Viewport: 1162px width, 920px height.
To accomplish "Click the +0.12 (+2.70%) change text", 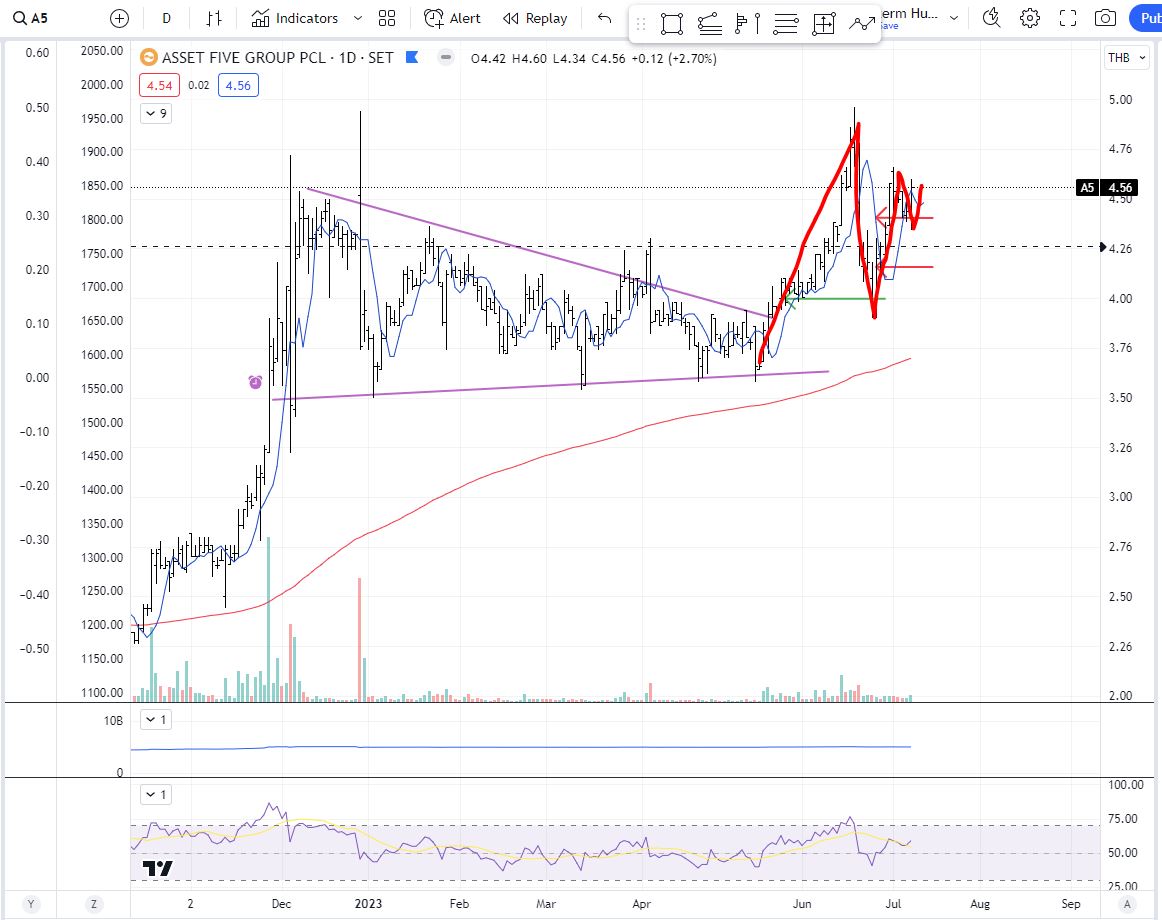I will [x=674, y=59].
